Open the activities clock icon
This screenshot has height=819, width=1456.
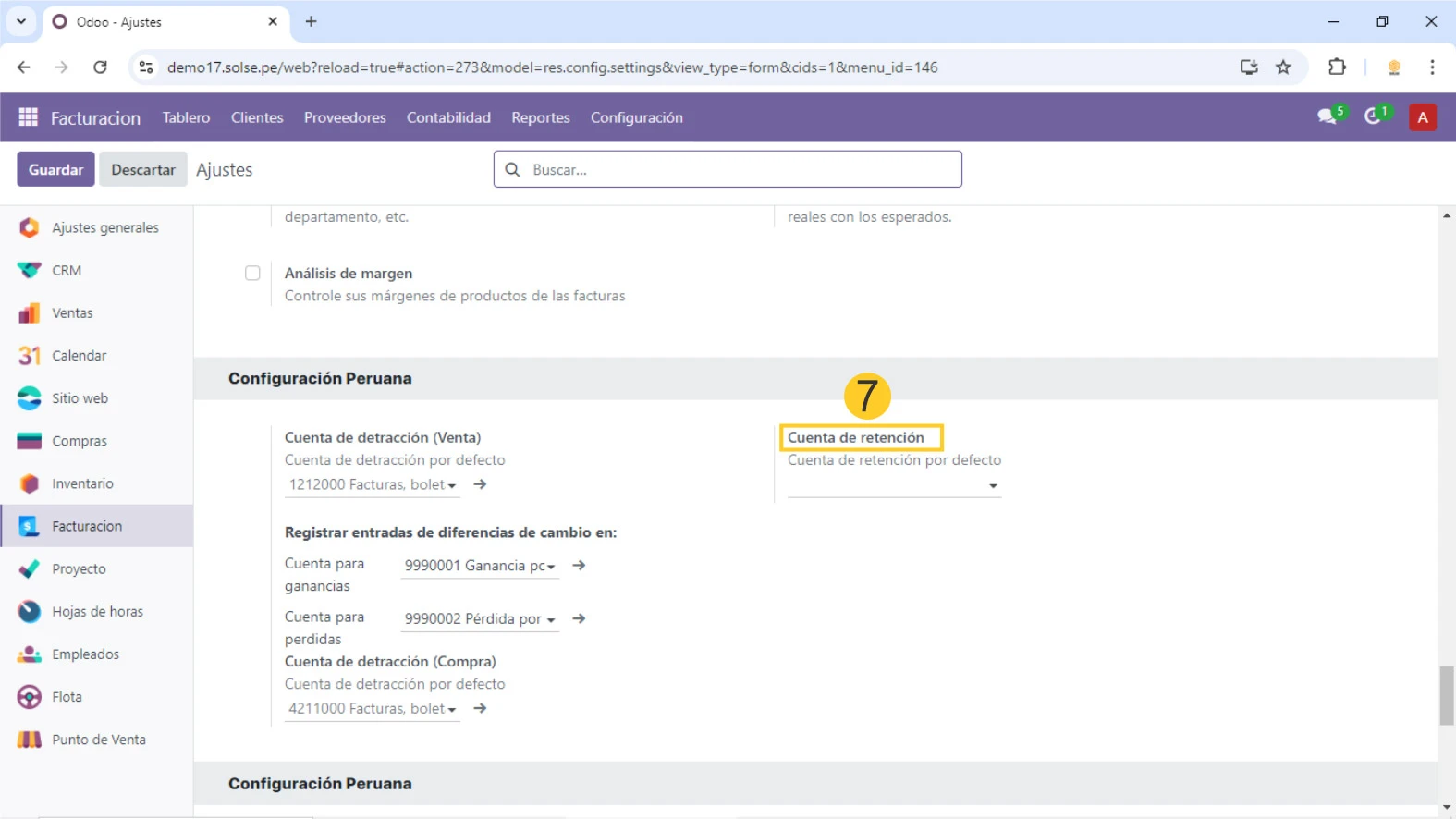tap(1374, 116)
